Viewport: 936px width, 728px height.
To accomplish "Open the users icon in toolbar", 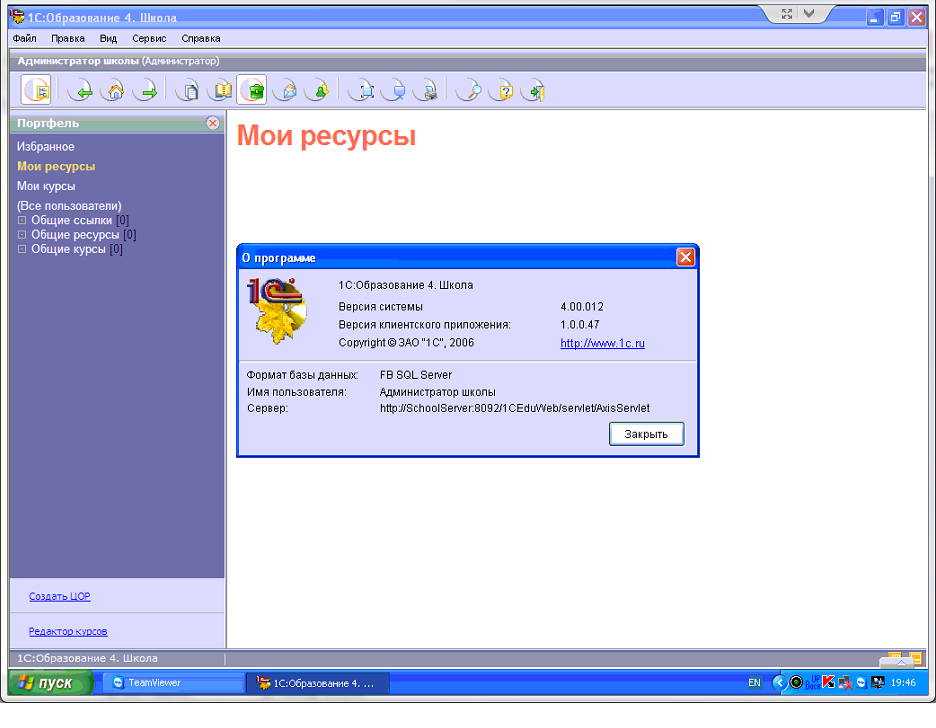I will [x=318, y=91].
